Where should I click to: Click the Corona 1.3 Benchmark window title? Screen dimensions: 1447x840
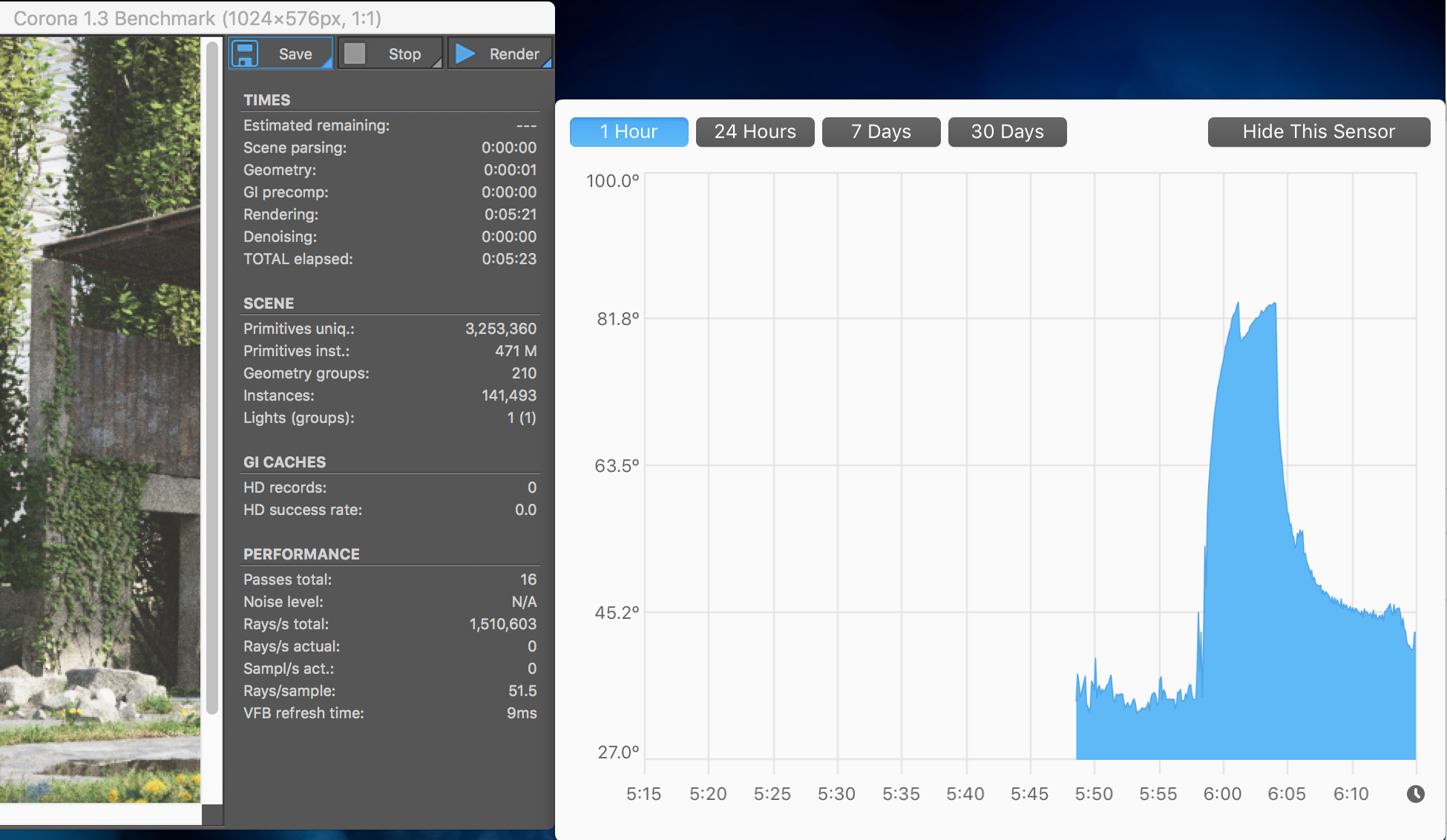pyautogui.click(x=197, y=18)
